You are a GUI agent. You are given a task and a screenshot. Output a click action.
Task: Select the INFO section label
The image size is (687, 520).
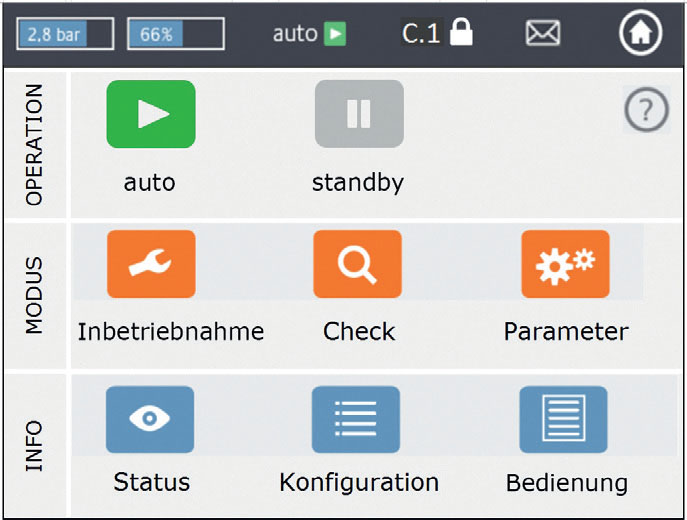click(x=34, y=446)
